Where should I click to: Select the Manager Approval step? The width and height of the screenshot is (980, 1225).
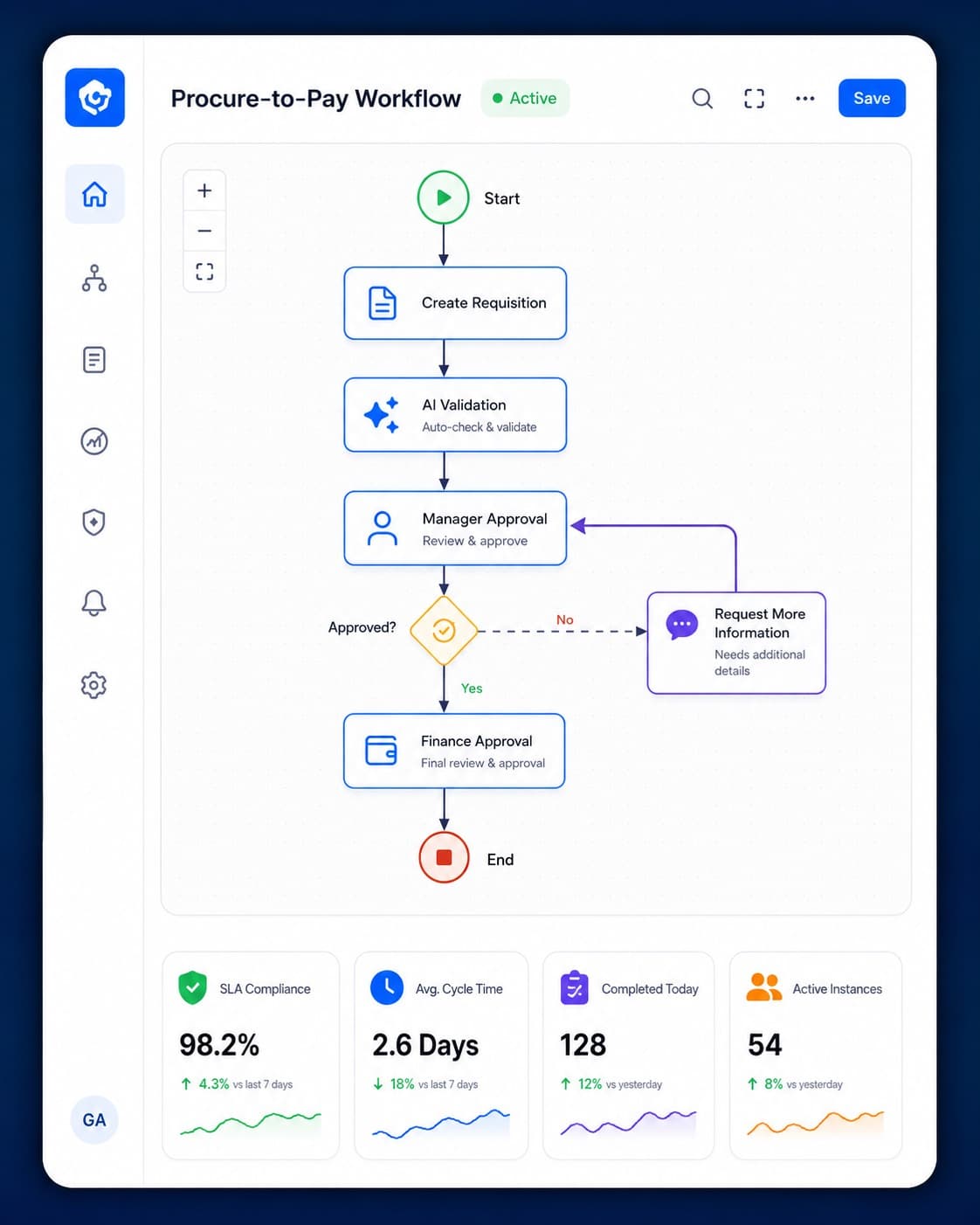[x=455, y=529]
